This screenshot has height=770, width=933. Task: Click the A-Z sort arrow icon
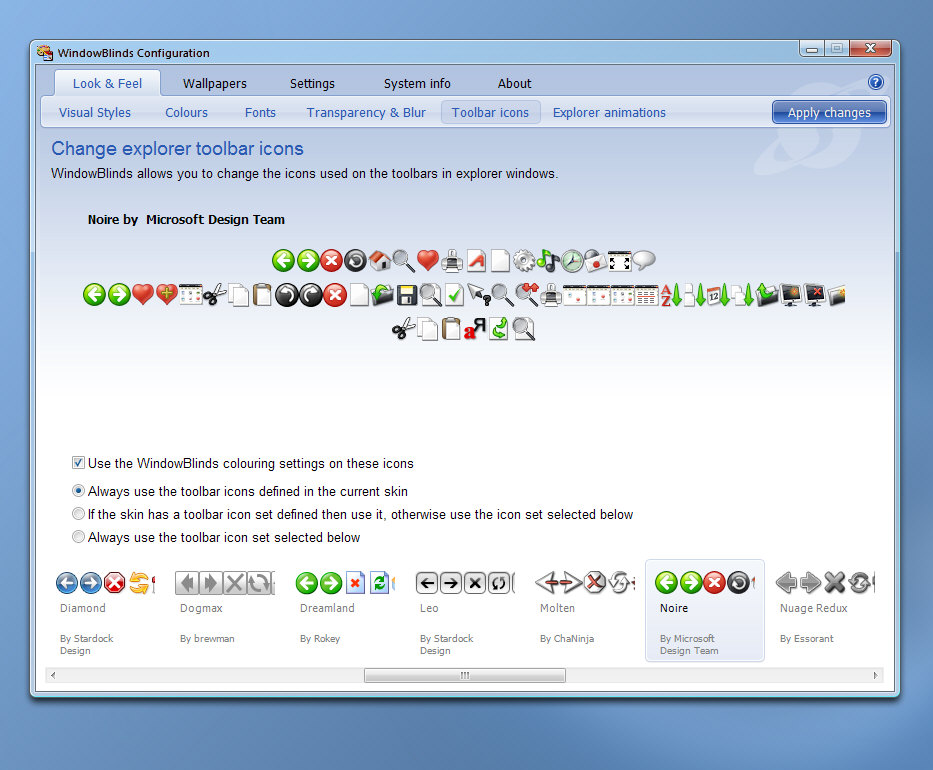pos(671,295)
